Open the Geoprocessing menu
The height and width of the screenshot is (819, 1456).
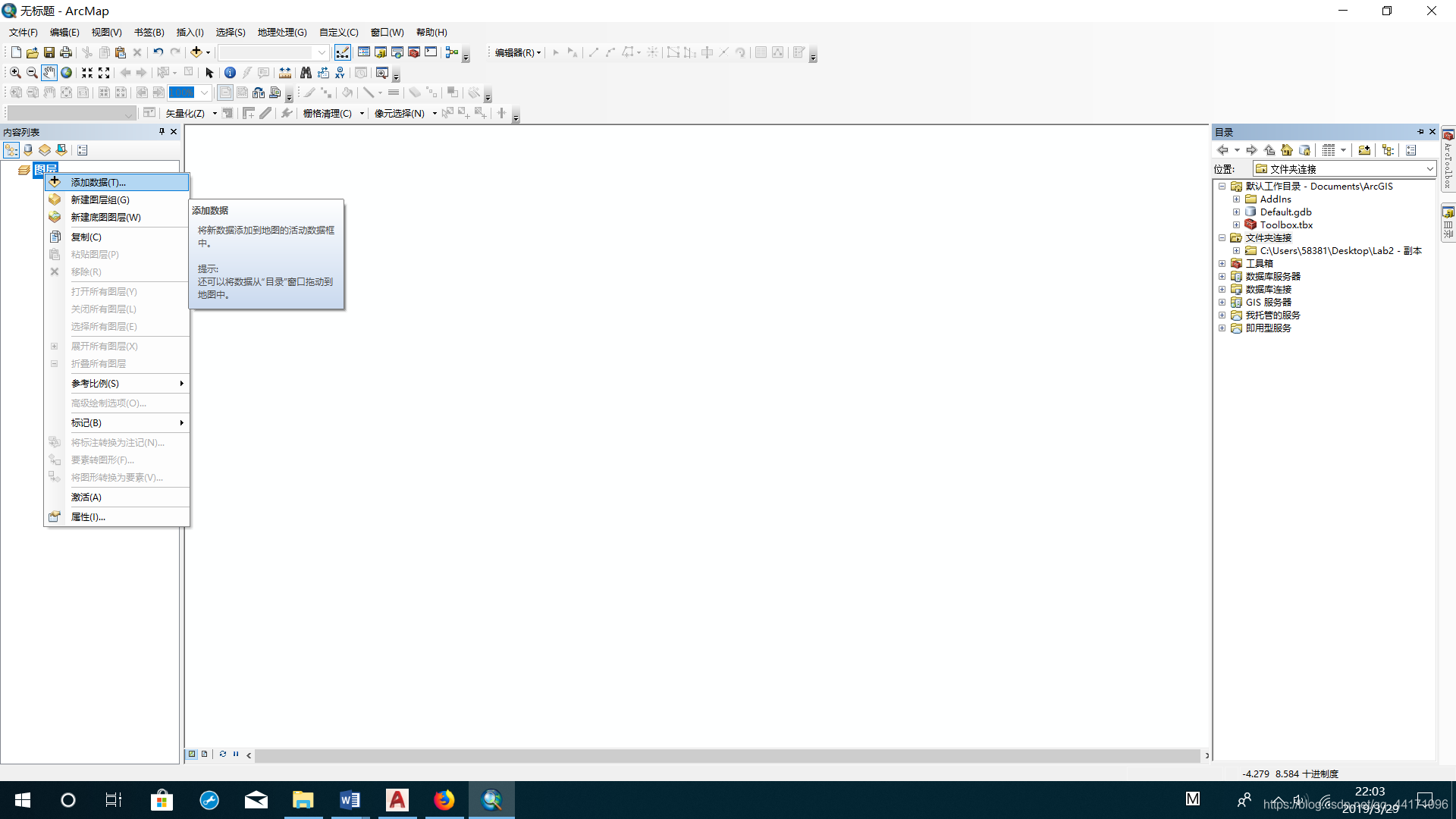coord(282,33)
